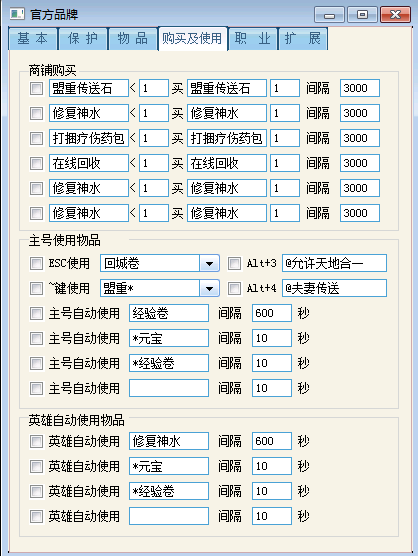This screenshot has height=556, width=418.
Task: Click the 主号使用物品 group label
Action: tap(65, 240)
